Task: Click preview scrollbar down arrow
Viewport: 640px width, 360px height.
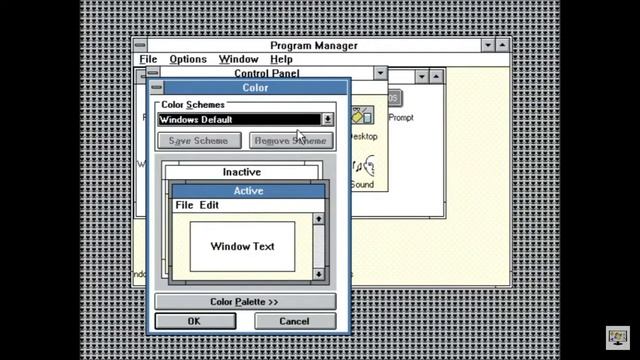Action: coord(319,274)
